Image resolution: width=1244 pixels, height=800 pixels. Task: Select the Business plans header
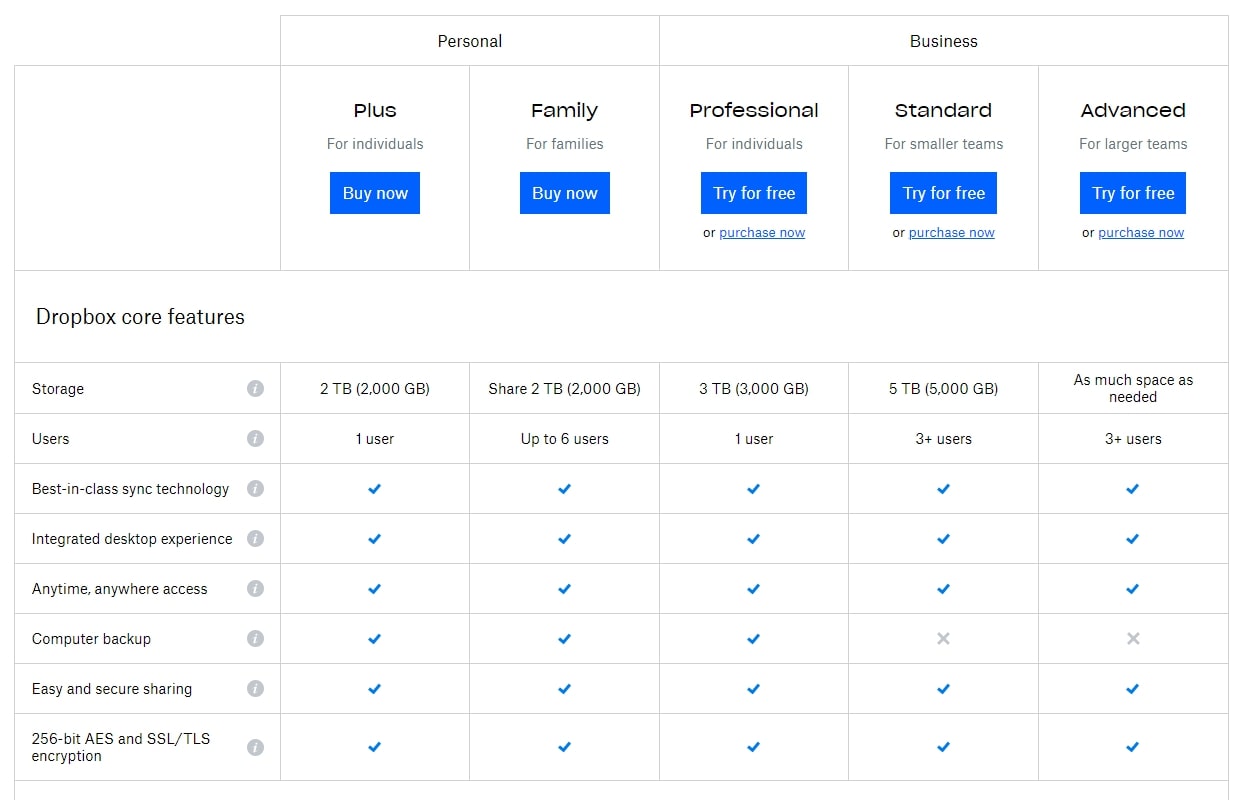(943, 41)
